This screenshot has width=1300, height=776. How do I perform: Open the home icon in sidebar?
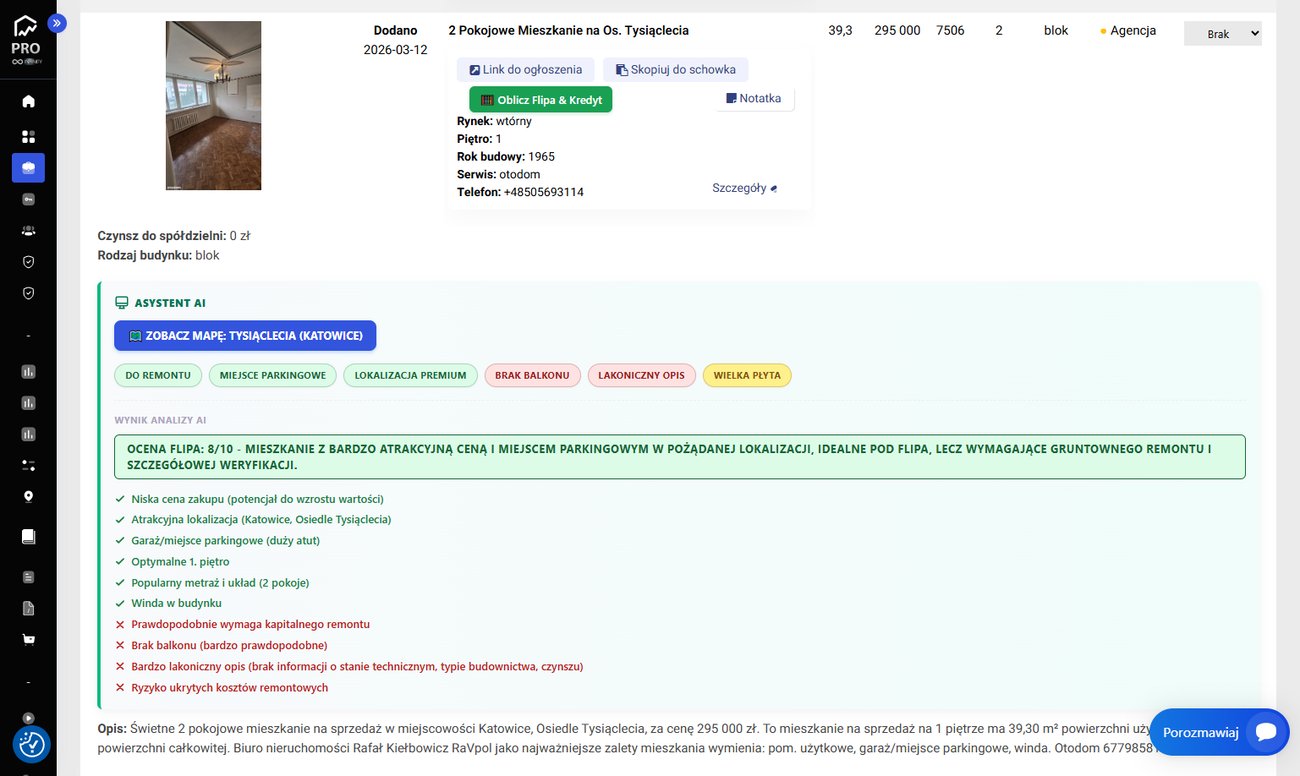[28, 101]
